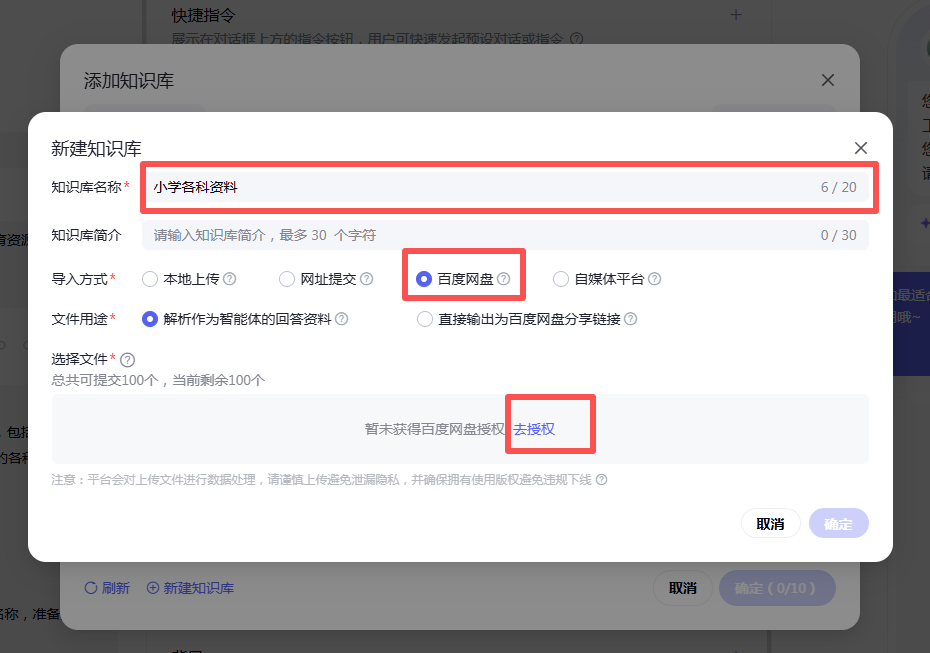Open help icon next to 百度网盘
Viewport: 930px width, 653px height.
point(504,279)
